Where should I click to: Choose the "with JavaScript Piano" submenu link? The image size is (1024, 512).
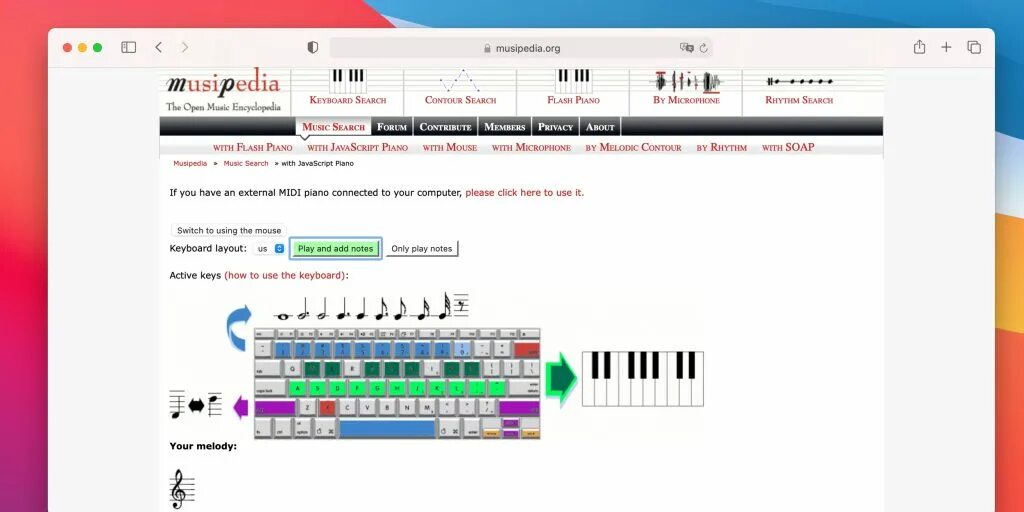(357, 148)
